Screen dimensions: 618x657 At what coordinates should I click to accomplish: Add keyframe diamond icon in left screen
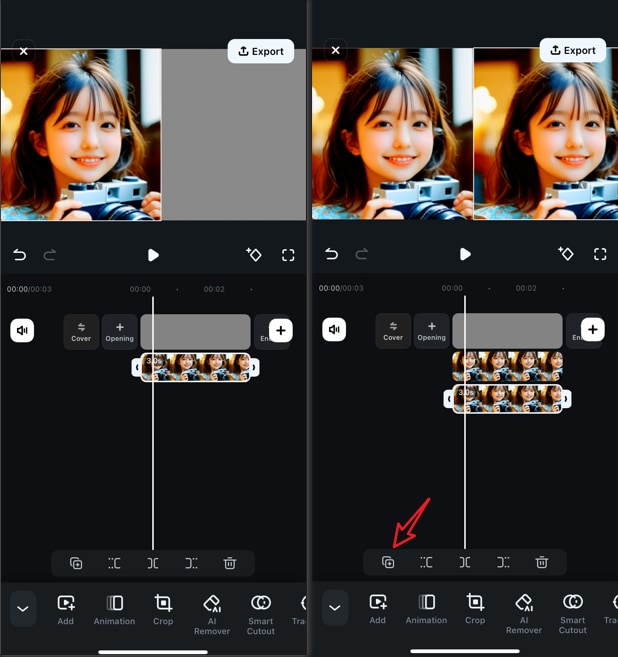[x=253, y=254]
